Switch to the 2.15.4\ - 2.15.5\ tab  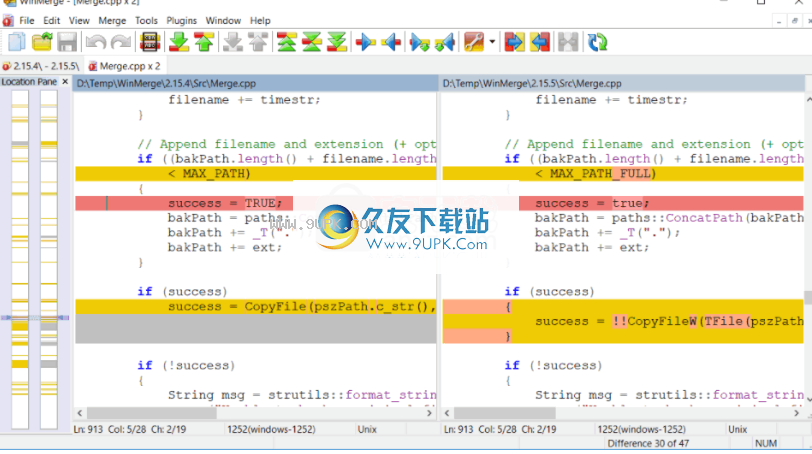(41, 66)
